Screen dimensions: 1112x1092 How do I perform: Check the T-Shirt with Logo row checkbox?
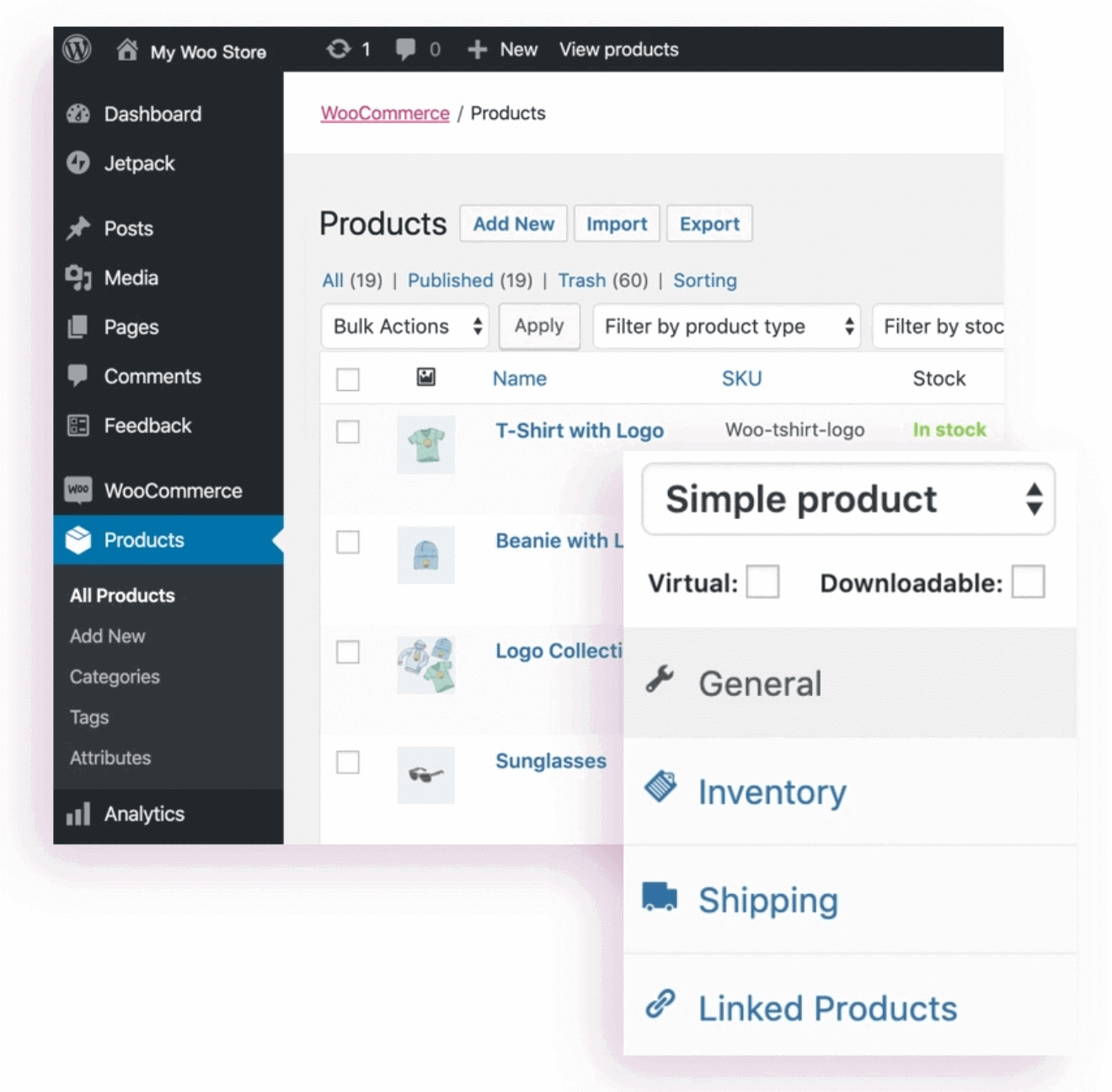click(348, 432)
